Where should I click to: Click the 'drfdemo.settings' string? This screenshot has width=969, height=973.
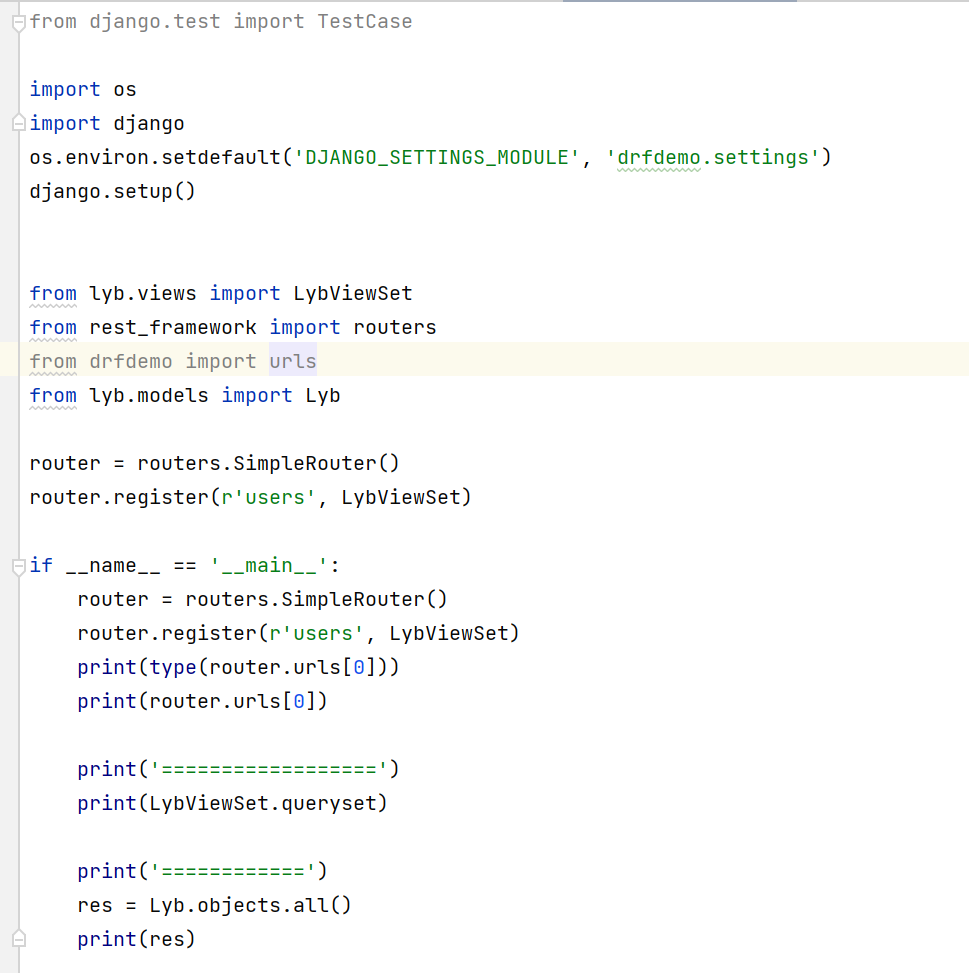[719, 158]
